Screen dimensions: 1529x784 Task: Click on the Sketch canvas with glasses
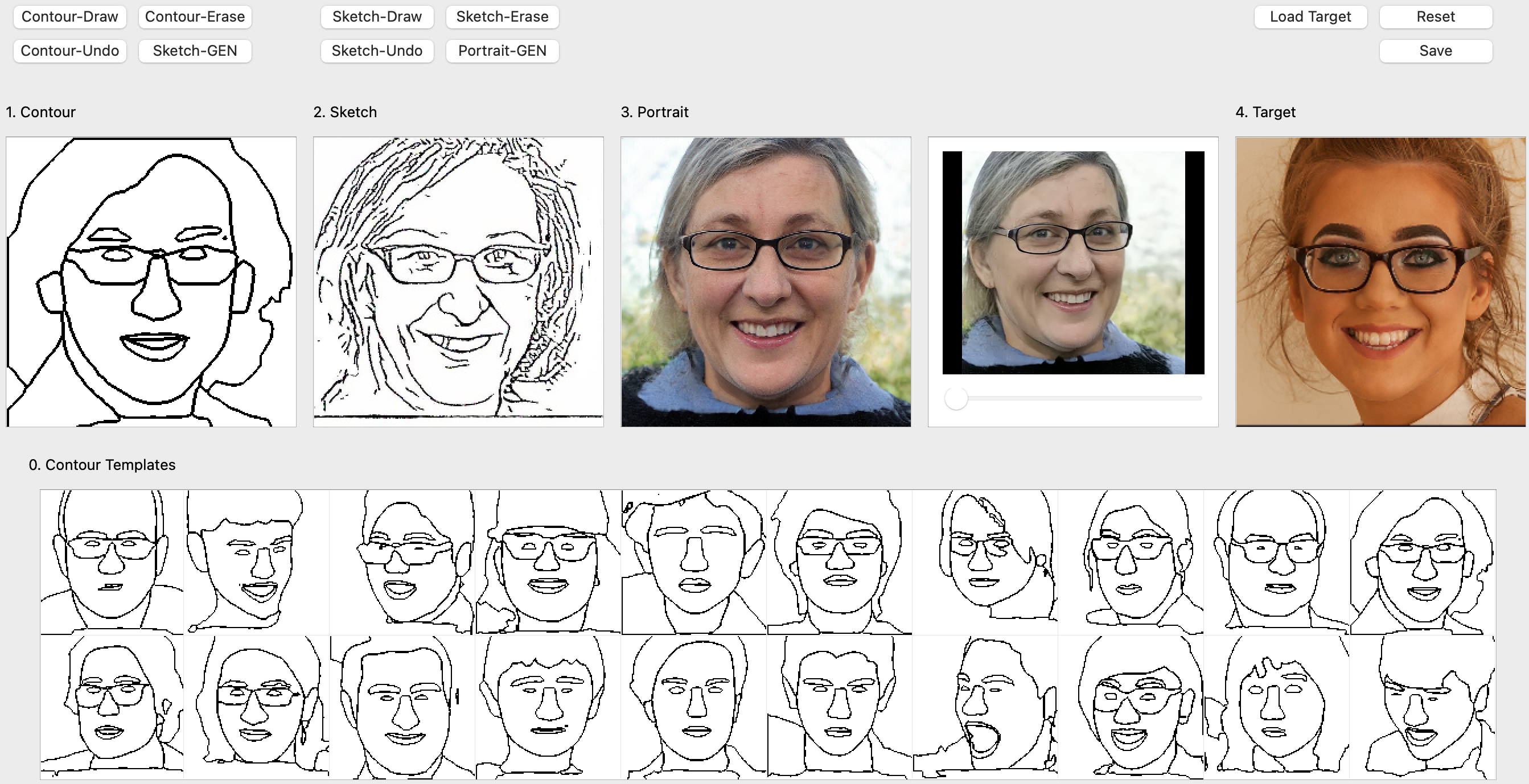458,282
